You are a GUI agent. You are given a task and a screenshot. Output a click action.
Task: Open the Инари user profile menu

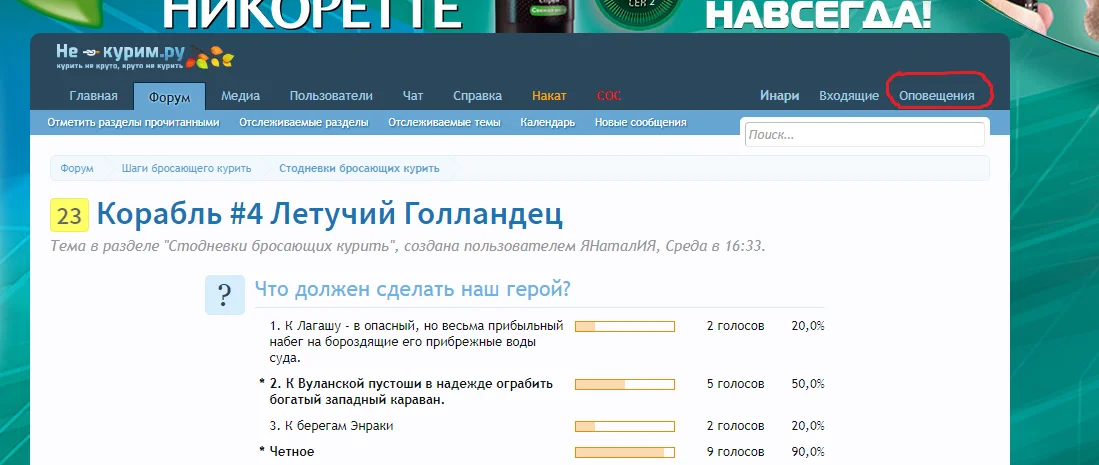pyautogui.click(x=779, y=96)
